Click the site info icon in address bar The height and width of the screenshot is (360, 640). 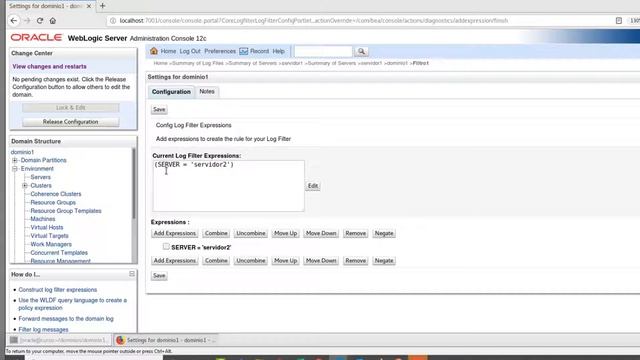coord(113,20)
